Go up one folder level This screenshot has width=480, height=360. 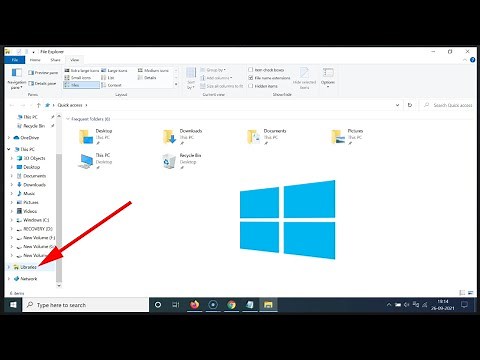coord(38,105)
